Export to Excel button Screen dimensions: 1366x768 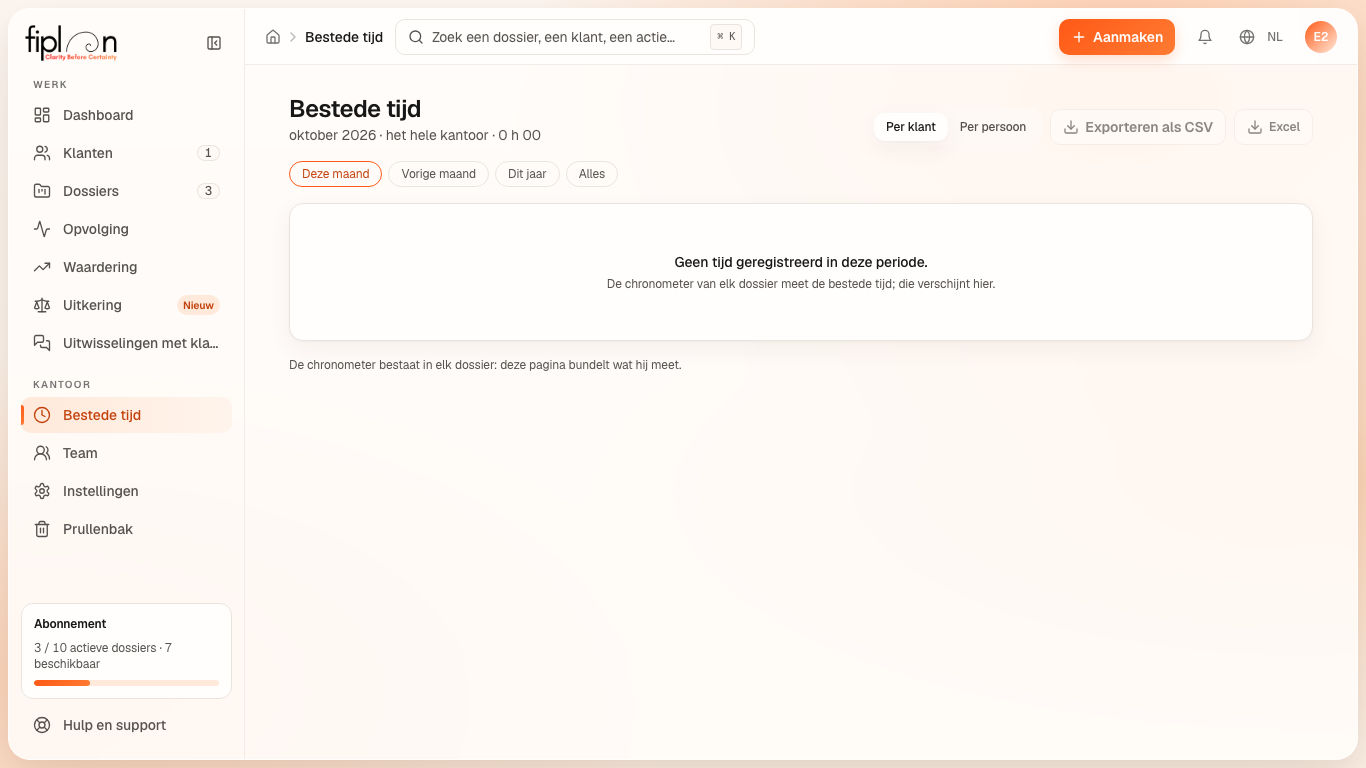(1274, 127)
